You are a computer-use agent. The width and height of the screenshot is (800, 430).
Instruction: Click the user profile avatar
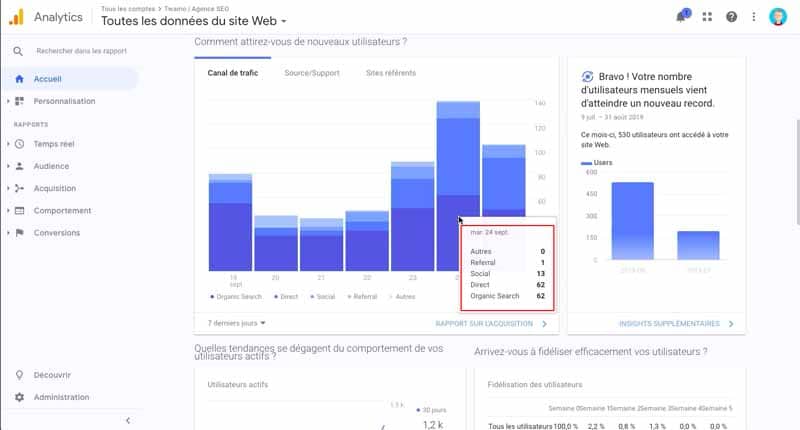(779, 17)
